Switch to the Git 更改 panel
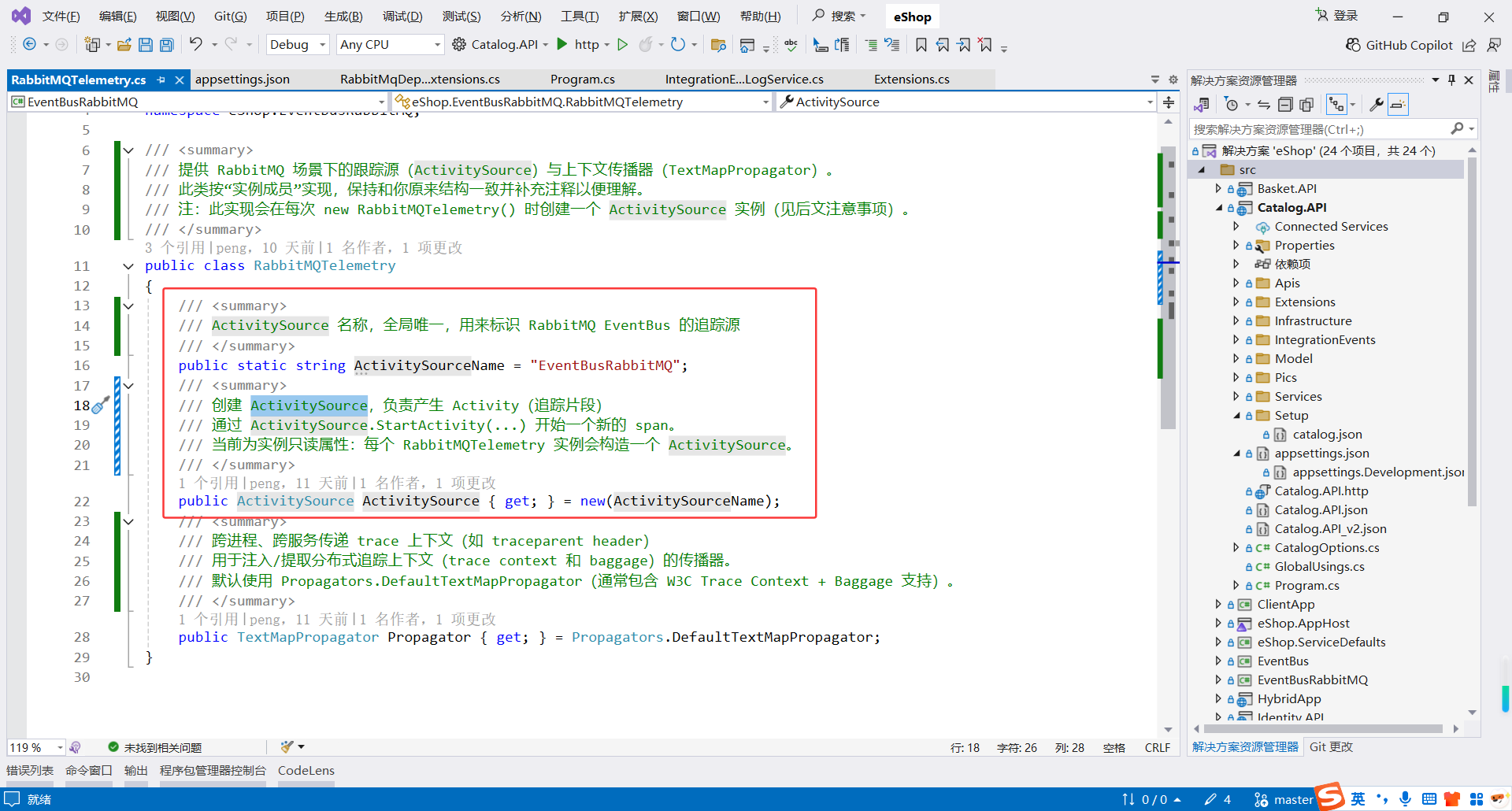 1331,746
